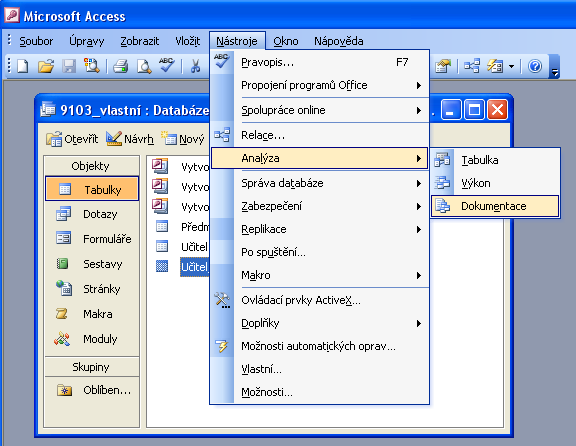Click the 9103_vlastní database window icon
This screenshot has width=576, height=446.
pos(48,109)
